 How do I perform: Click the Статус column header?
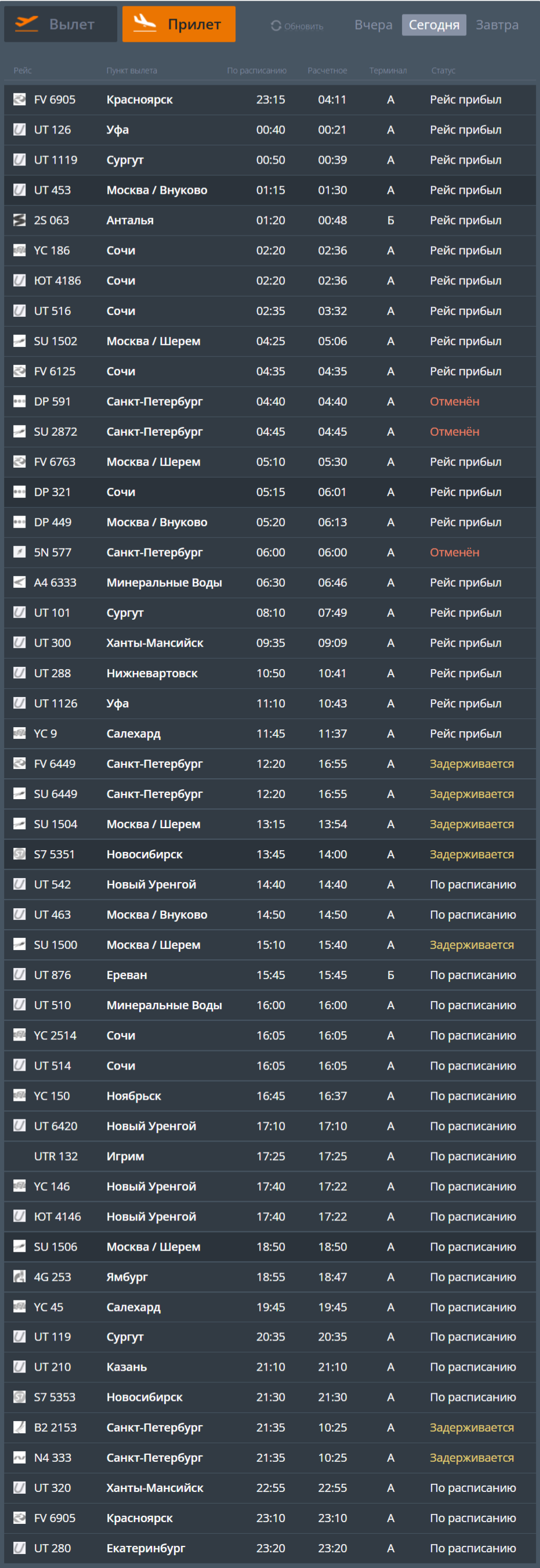pos(443,71)
